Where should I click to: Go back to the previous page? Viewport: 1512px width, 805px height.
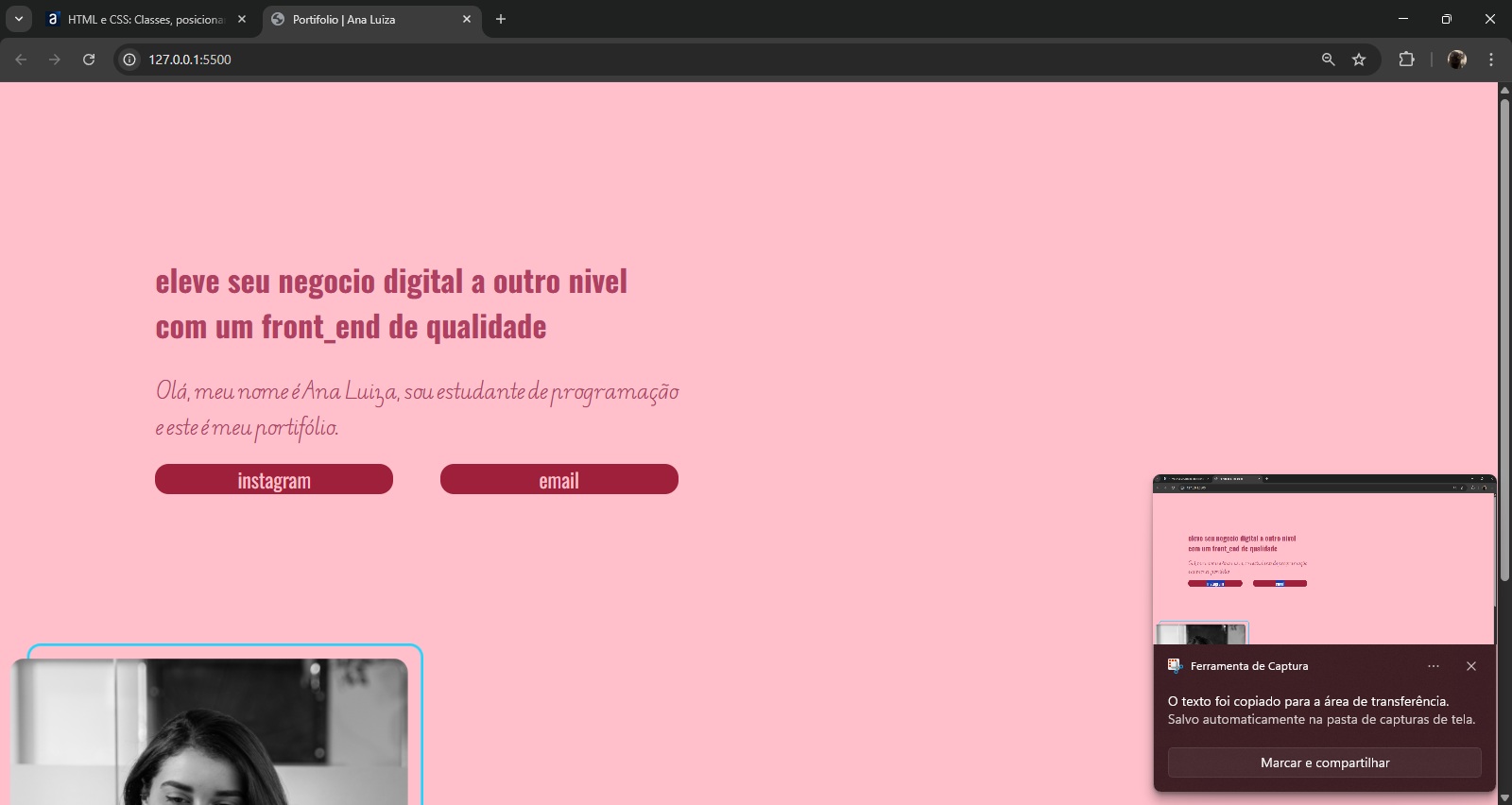(x=21, y=60)
